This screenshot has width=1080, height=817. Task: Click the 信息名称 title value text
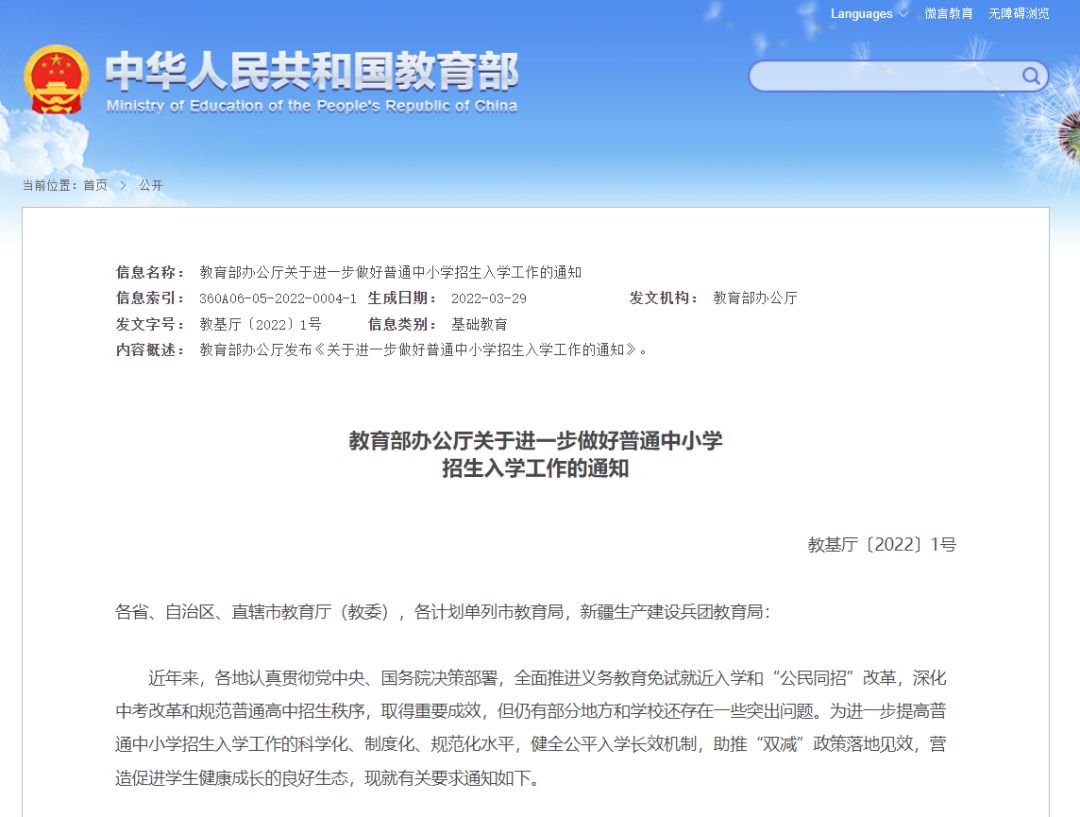(391, 272)
